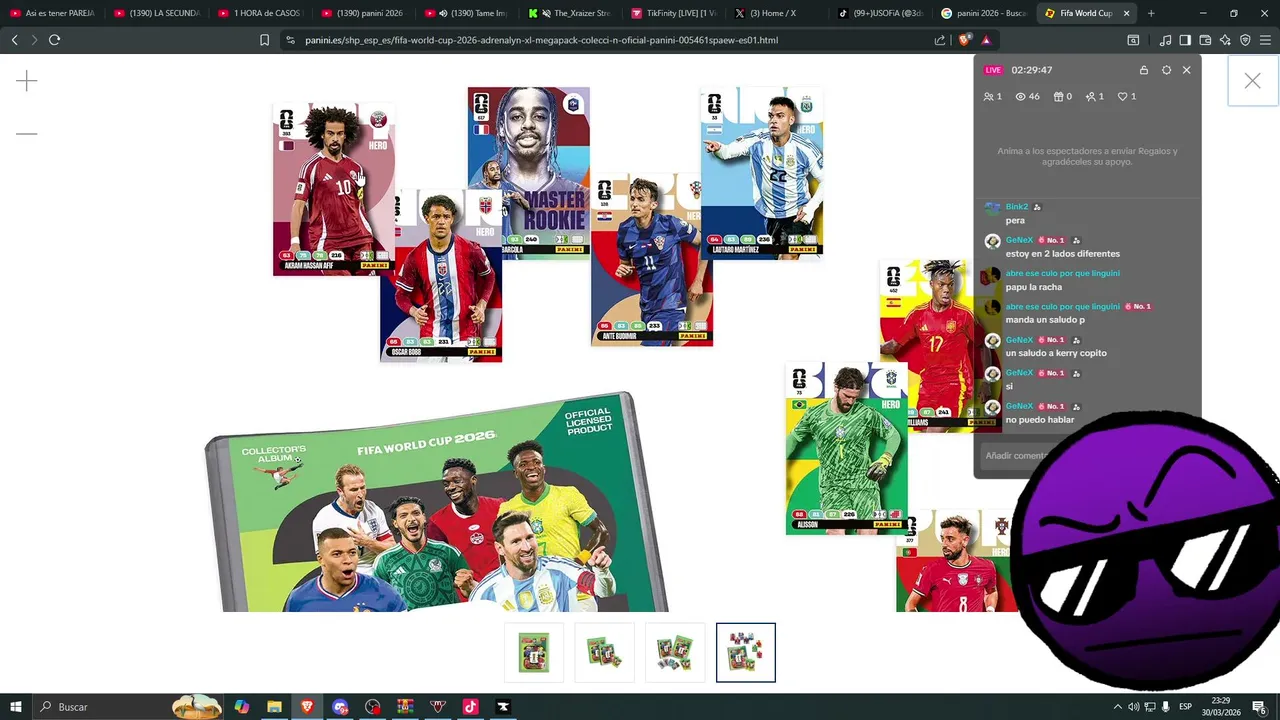Image resolution: width=1280 pixels, height=720 pixels.
Task: Click the Alisson goalkeeper card
Action: (846, 448)
